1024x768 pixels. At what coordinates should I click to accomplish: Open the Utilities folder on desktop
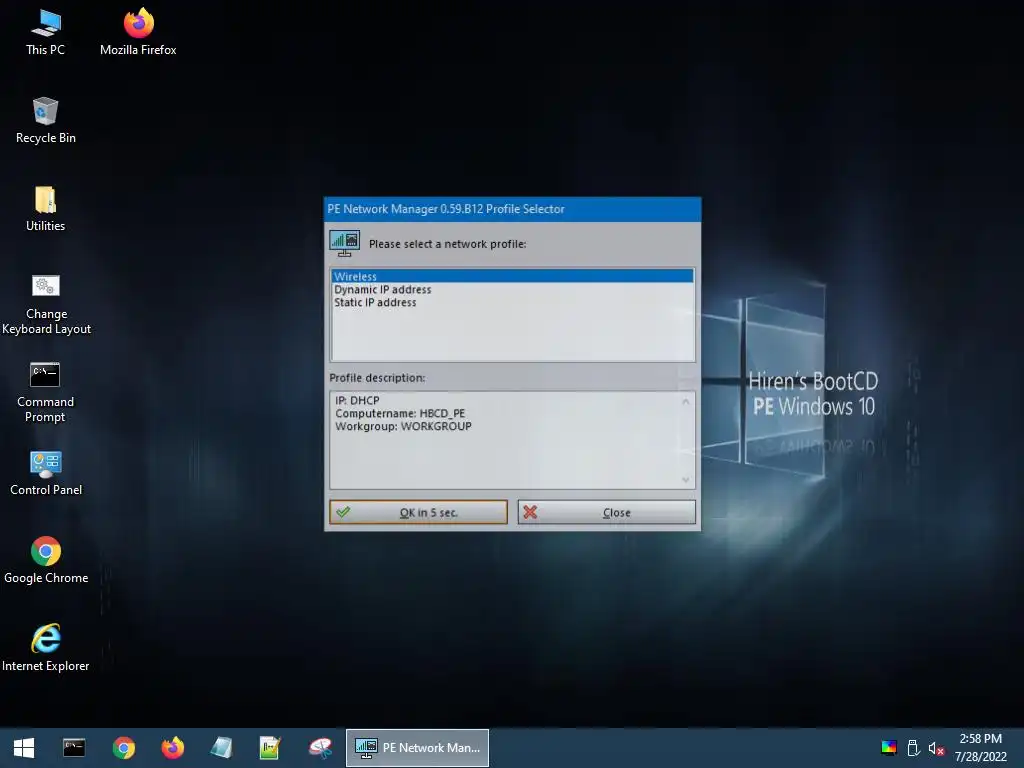[x=46, y=209]
